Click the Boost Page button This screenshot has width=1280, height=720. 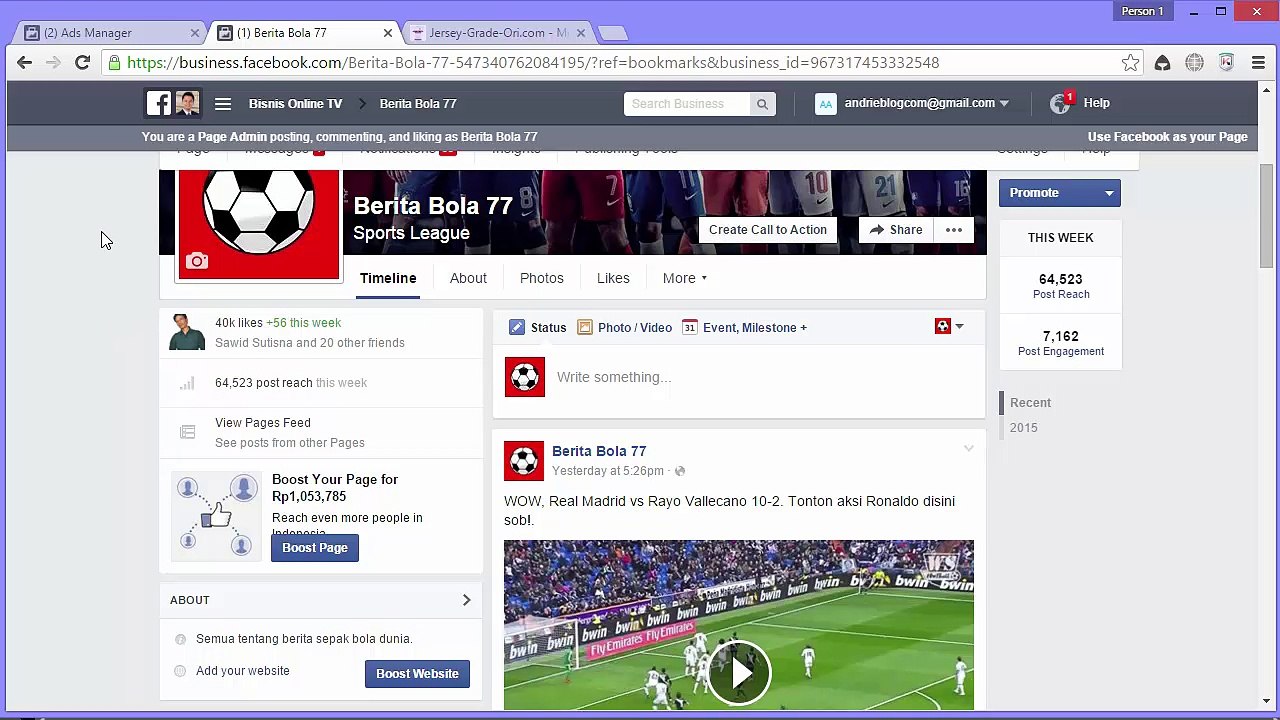[315, 548]
